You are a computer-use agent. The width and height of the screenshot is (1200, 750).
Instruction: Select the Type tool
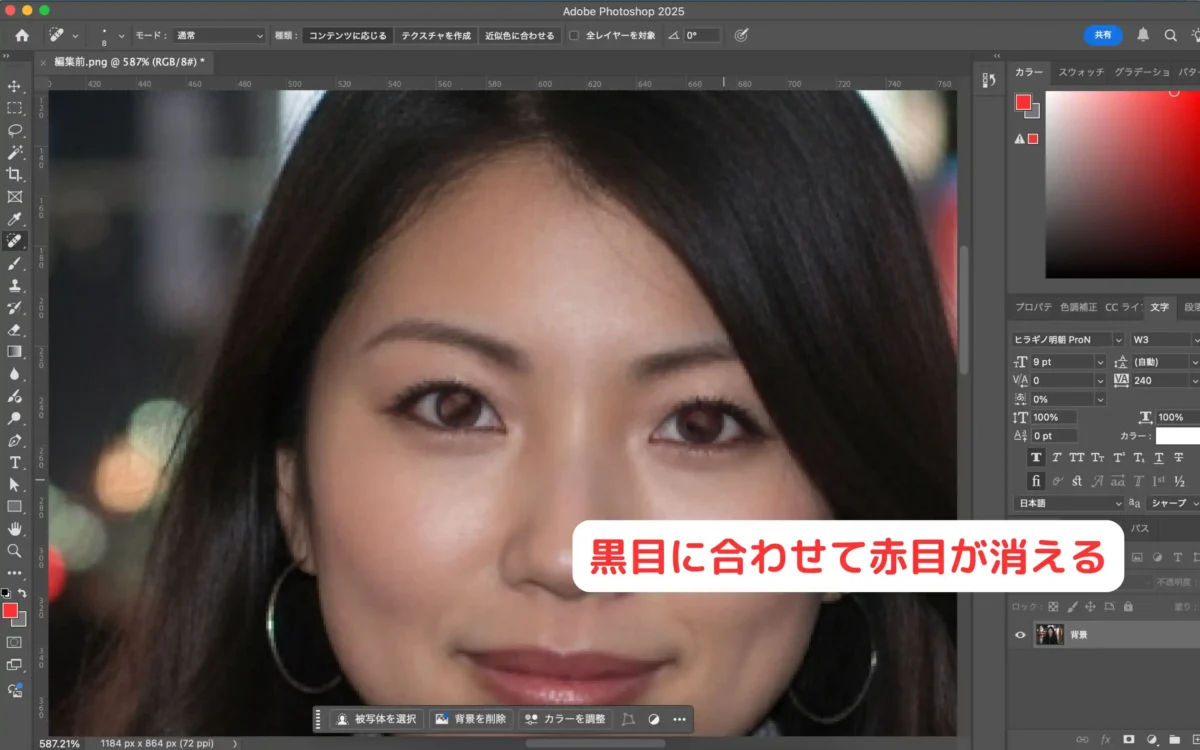click(15, 462)
